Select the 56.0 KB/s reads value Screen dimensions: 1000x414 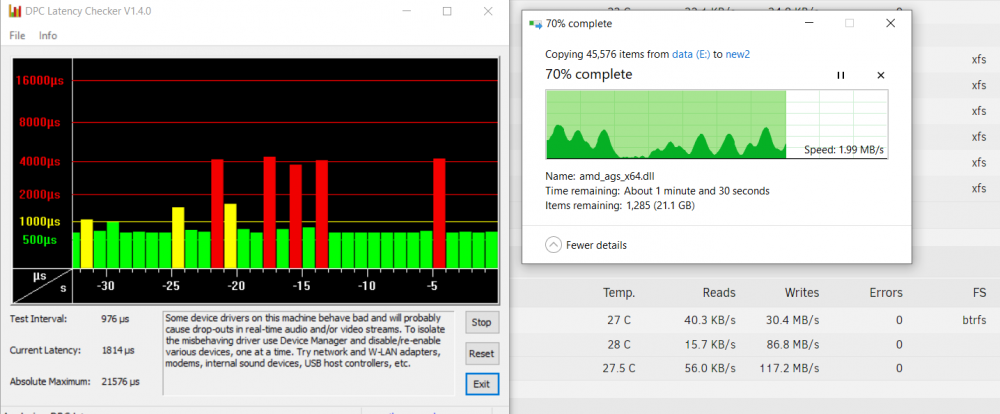click(709, 368)
